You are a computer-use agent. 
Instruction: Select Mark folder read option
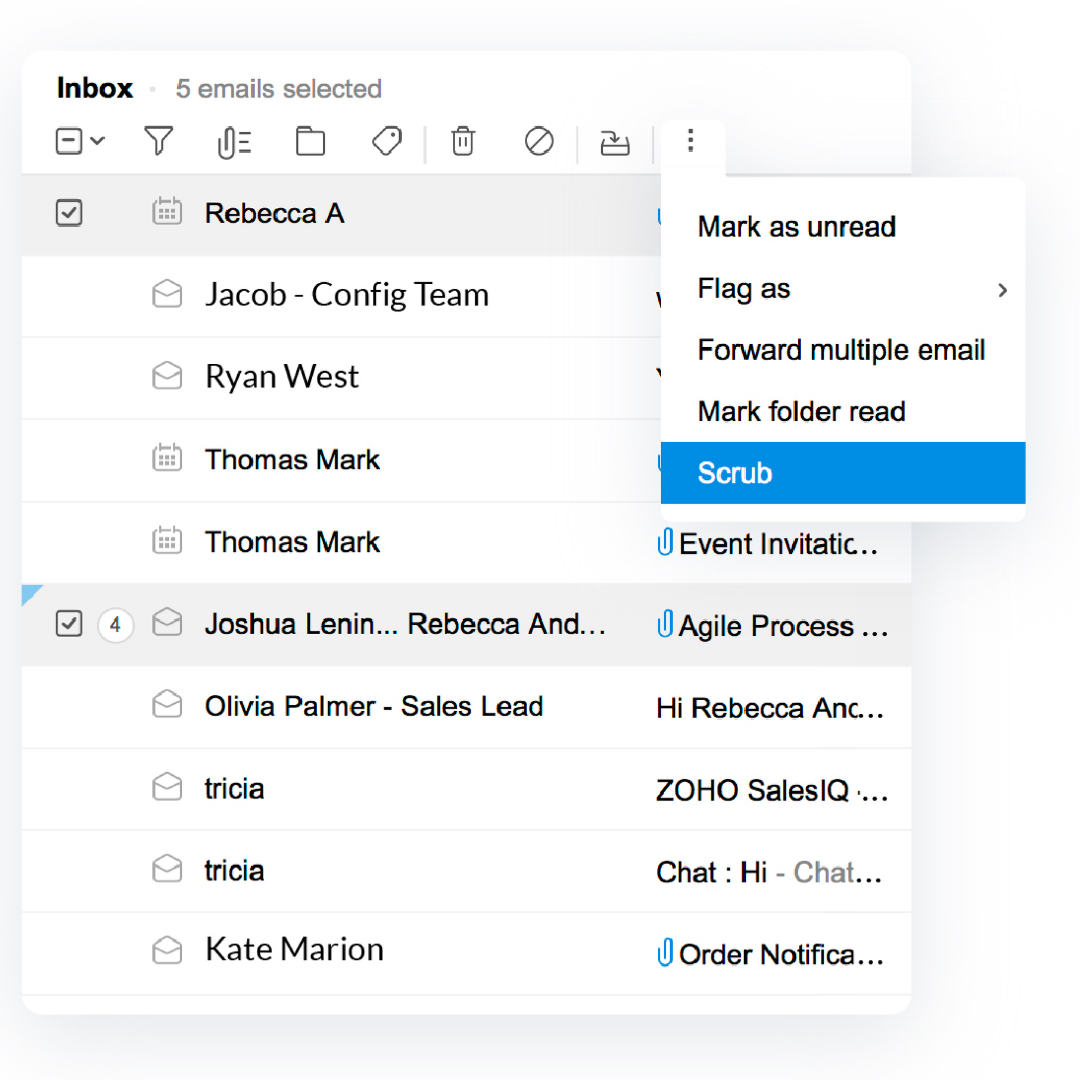(843, 411)
